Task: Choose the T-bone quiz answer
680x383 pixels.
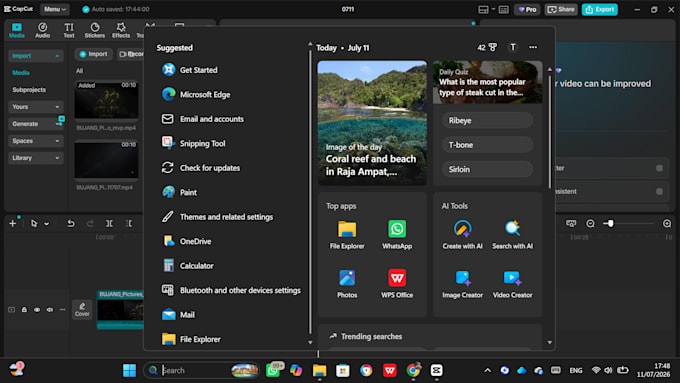Action: pos(487,145)
